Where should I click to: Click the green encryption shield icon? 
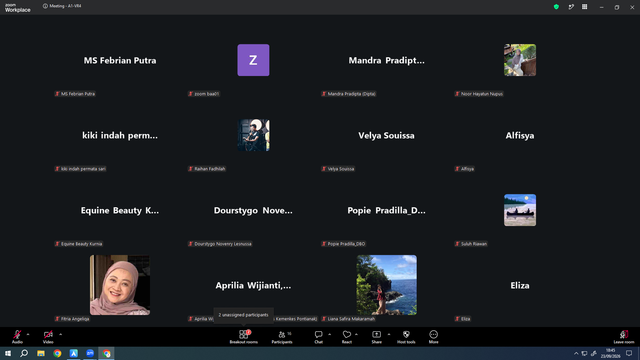point(556,7)
